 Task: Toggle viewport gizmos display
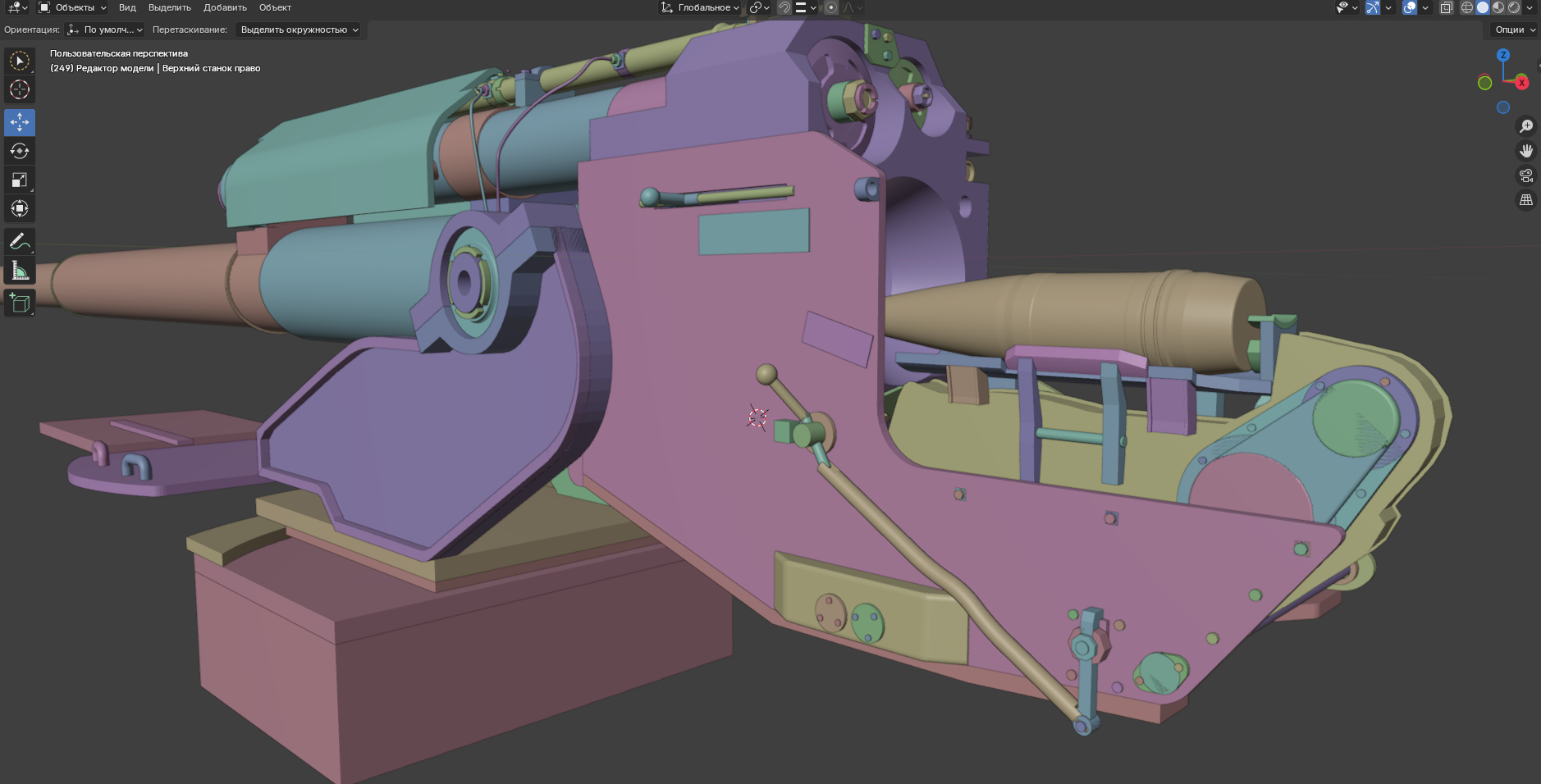pos(1373,7)
